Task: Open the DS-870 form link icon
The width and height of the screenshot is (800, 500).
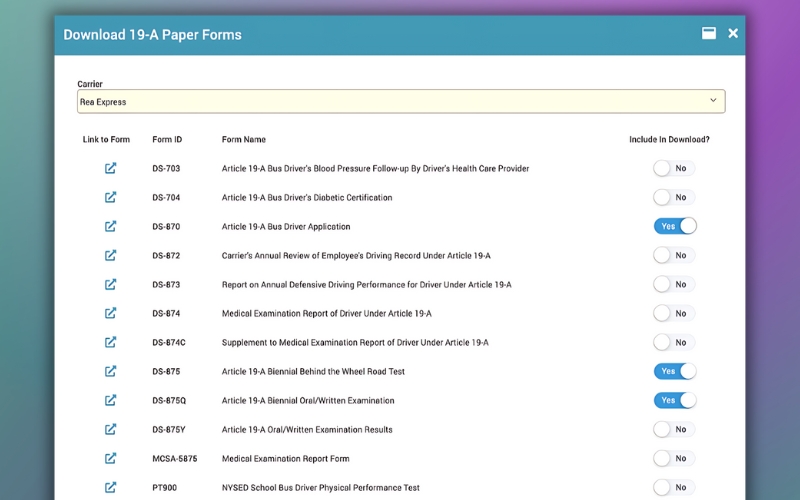Action: point(110,227)
